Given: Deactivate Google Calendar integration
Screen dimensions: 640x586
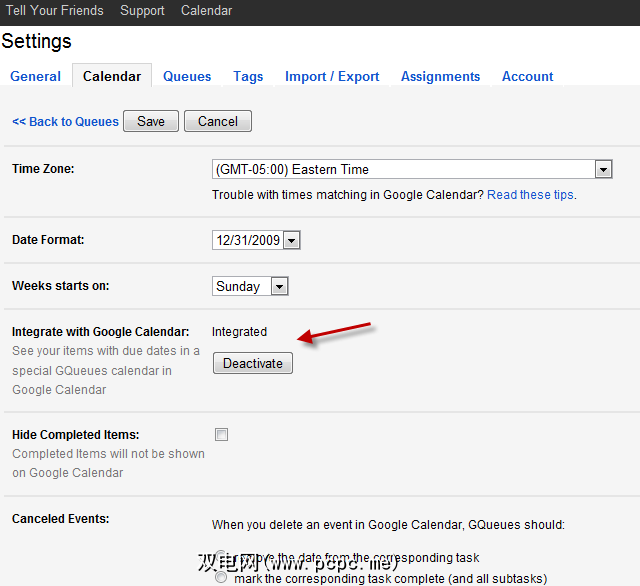Looking at the screenshot, I should 253,363.
